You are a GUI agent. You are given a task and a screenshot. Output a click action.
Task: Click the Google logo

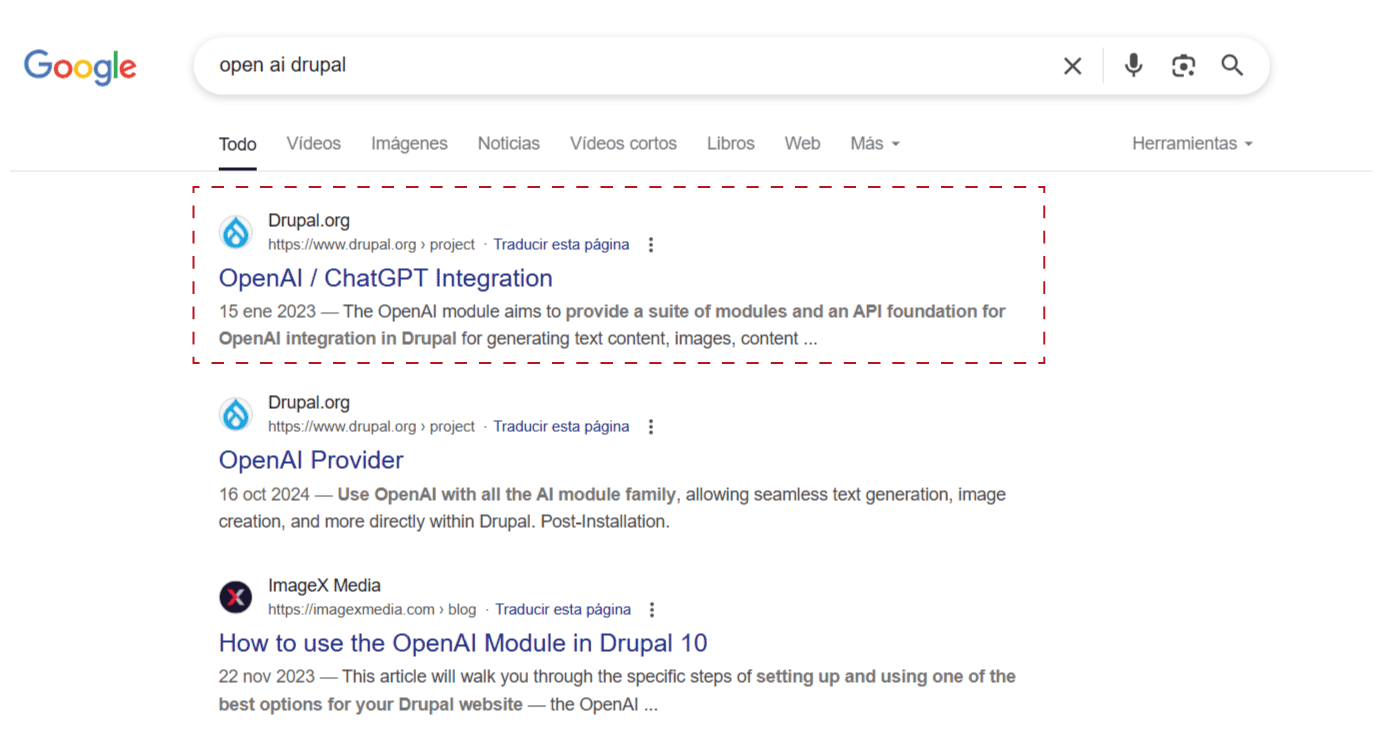click(80, 67)
